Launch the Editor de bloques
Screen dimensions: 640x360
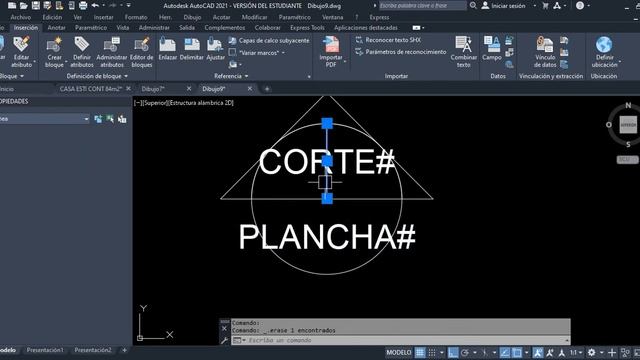(141, 52)
